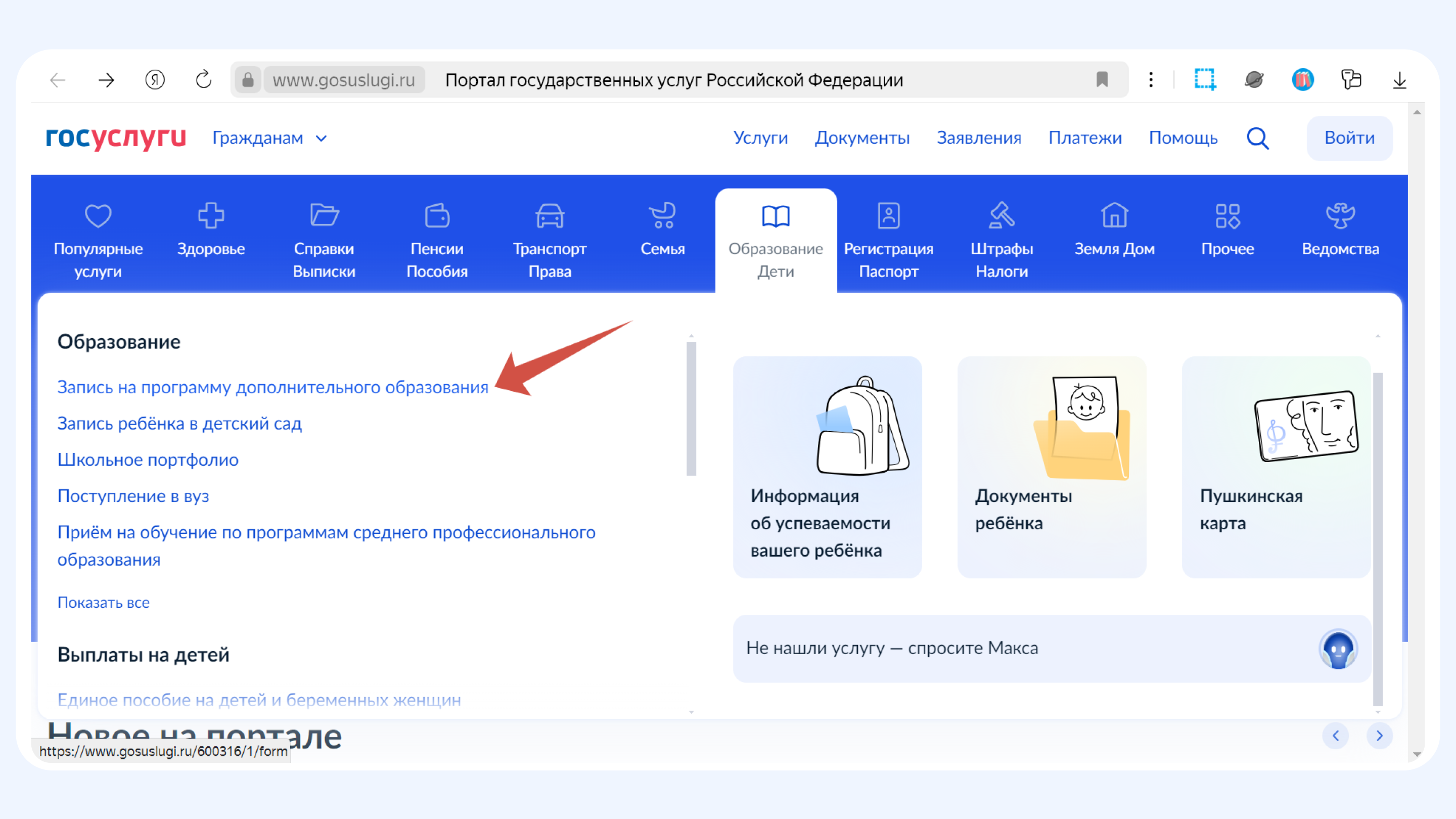1456x819 pixels.
Task: Open the round colorful profile icon
Action: [x=1302, y=80]
